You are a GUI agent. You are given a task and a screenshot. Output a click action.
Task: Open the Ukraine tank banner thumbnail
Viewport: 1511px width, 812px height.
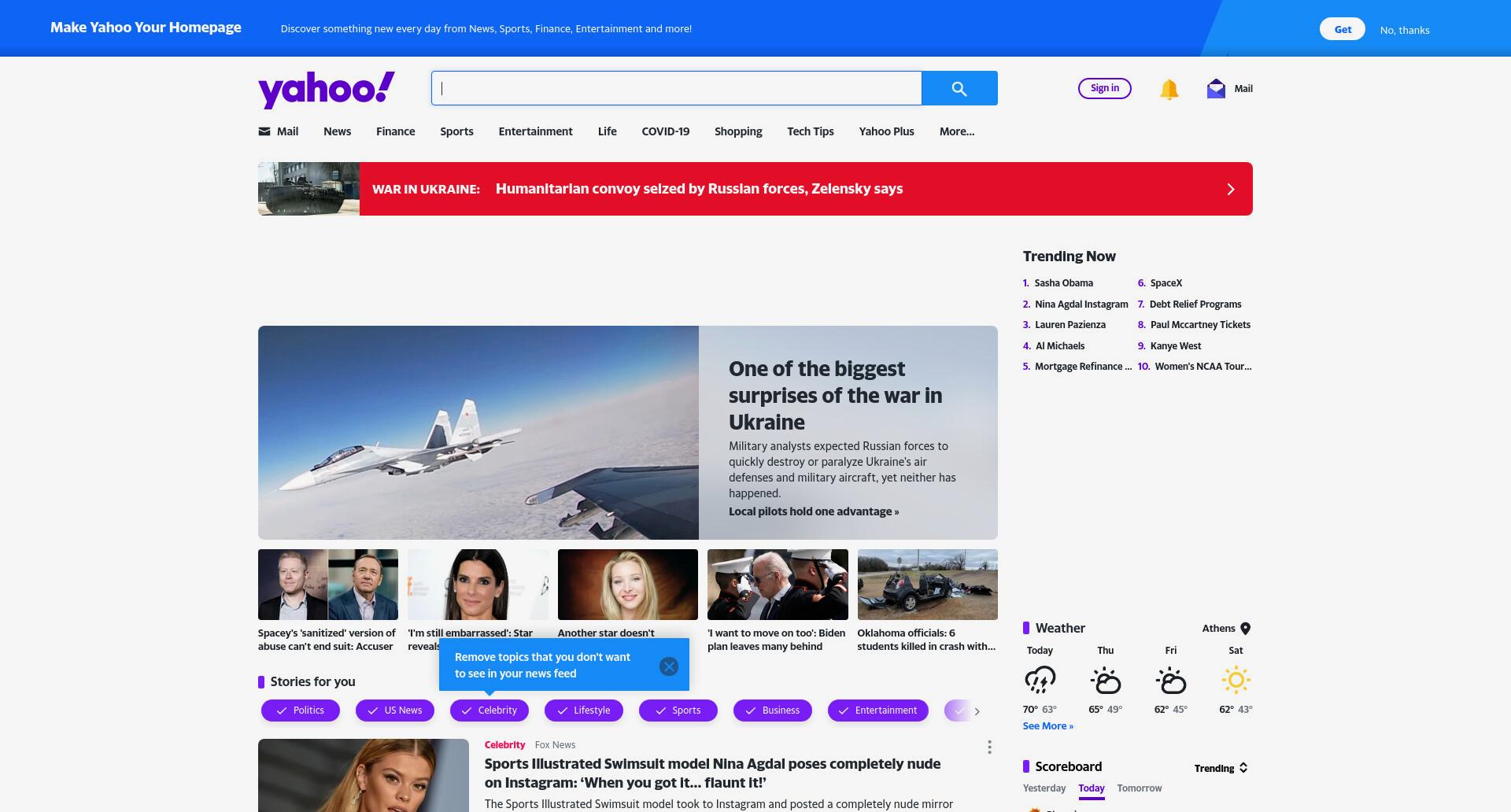[308, 189]
